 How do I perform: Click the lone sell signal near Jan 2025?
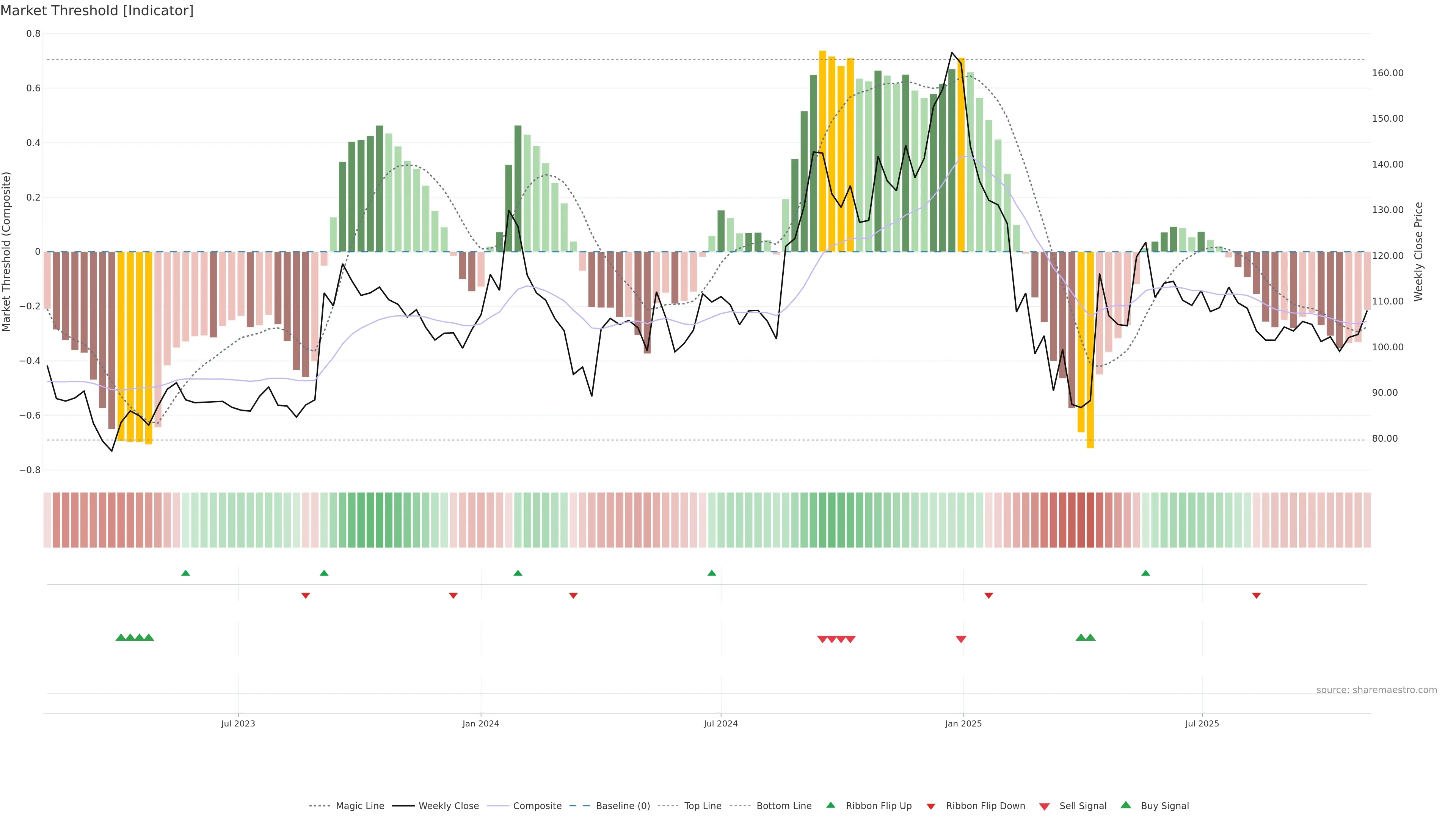click(x=961, y=639)
